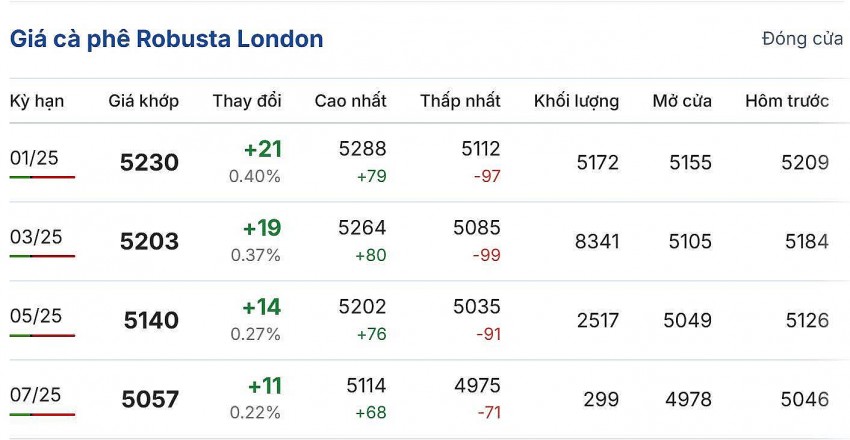This screenshot has height=440, width=850.
Task: Click the 'Thay đổi' column header
Action: [x=247, y=101]
